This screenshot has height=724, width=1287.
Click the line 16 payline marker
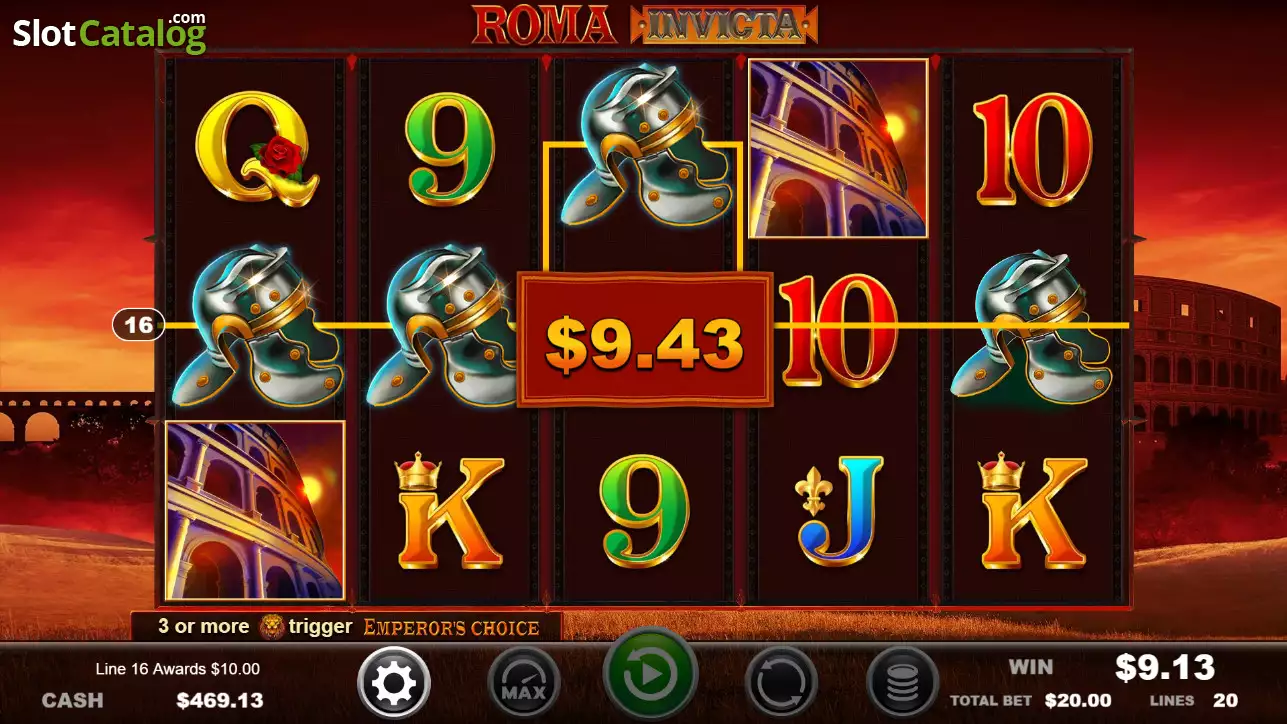tap(138, 325)
